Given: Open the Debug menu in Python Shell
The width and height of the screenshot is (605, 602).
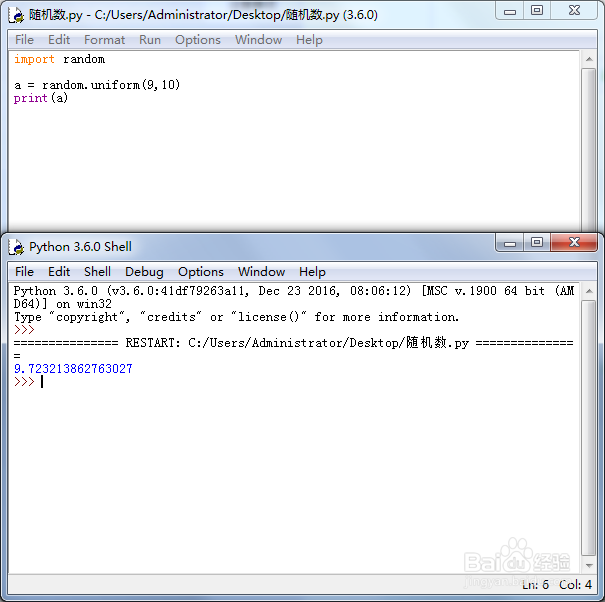Looking at the screenshot, I should 144,272.
